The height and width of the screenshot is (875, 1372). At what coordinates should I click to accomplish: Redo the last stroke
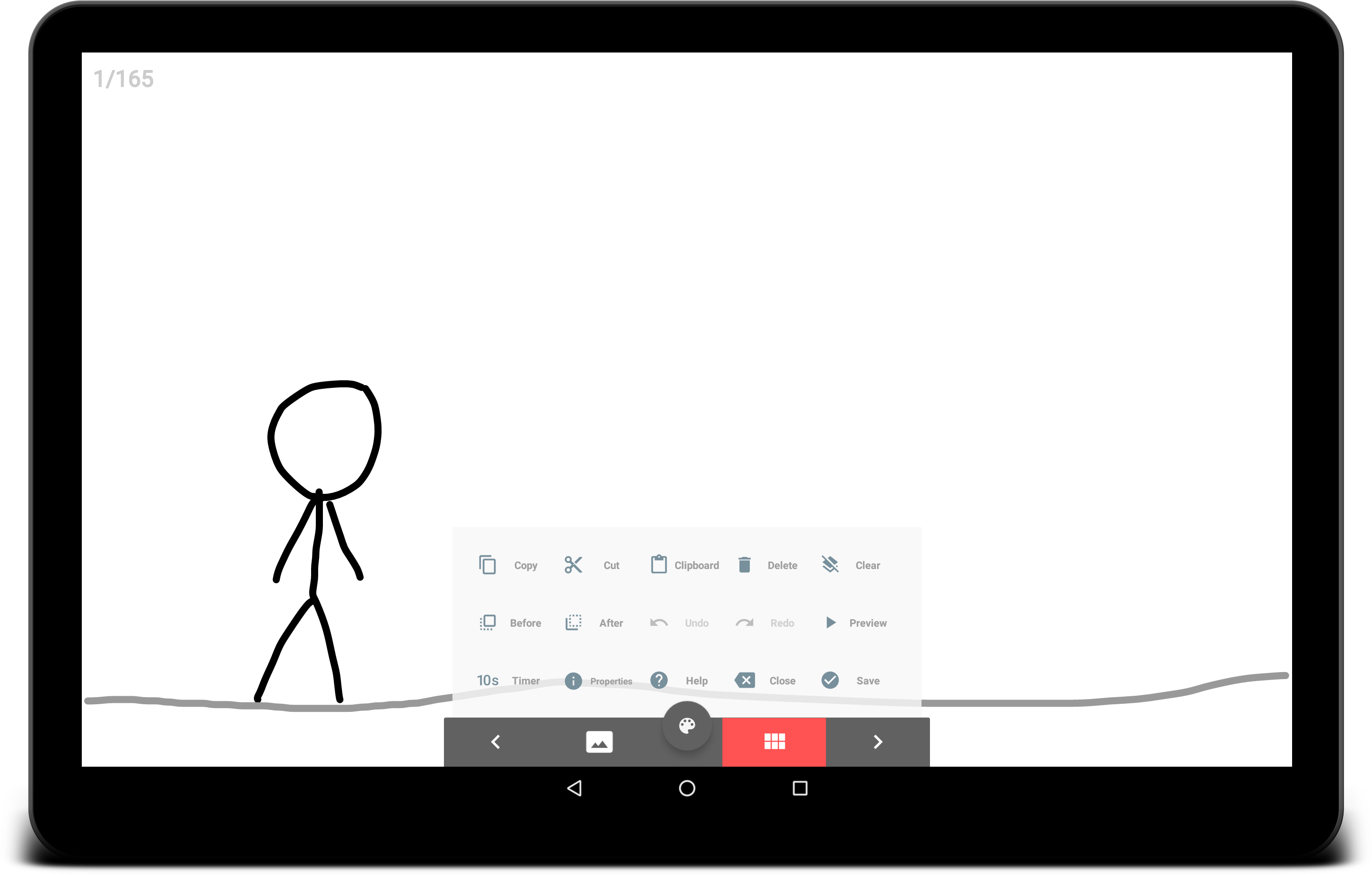tap(744, 622)
